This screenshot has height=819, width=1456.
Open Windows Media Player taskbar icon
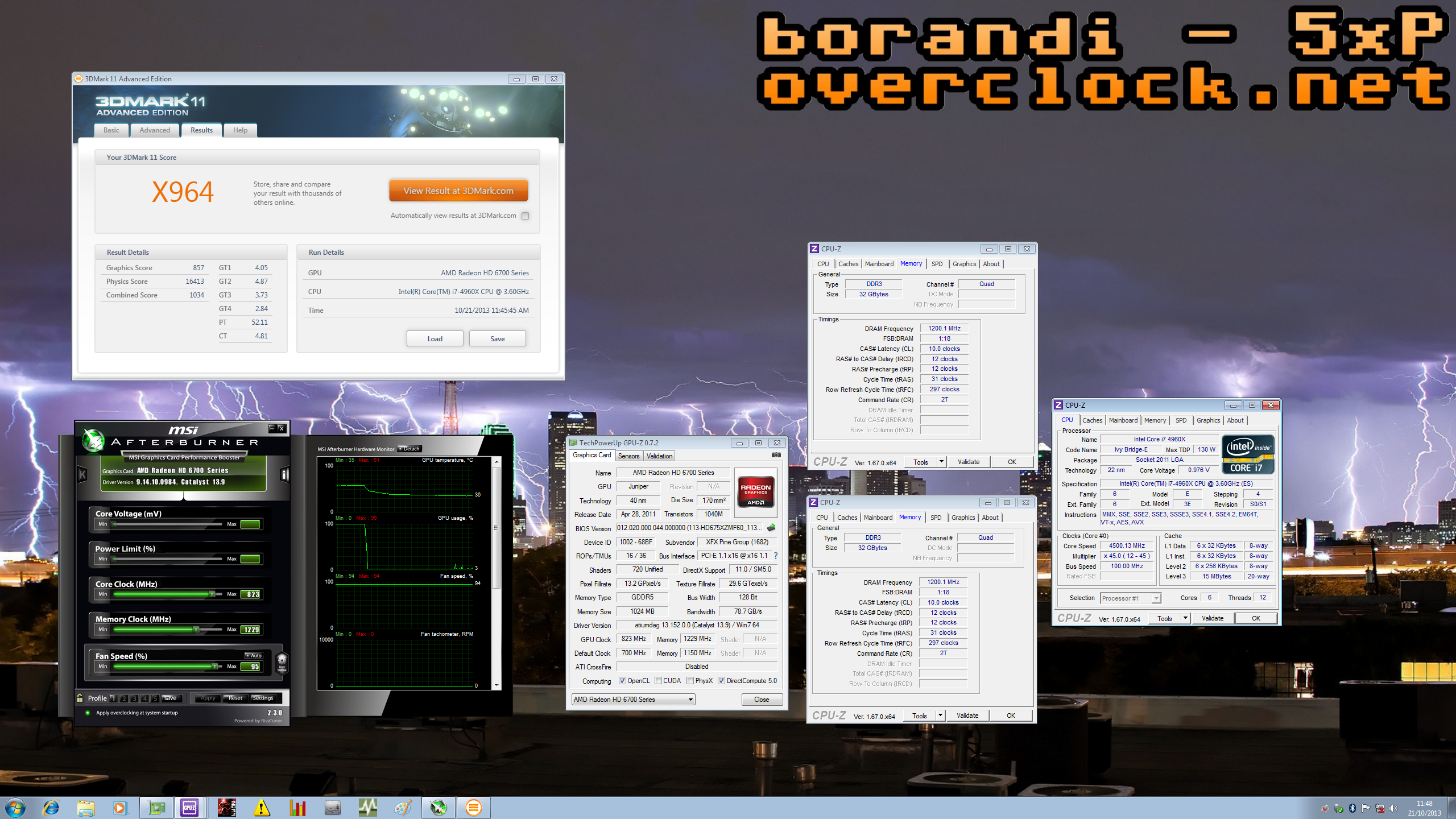120,808
